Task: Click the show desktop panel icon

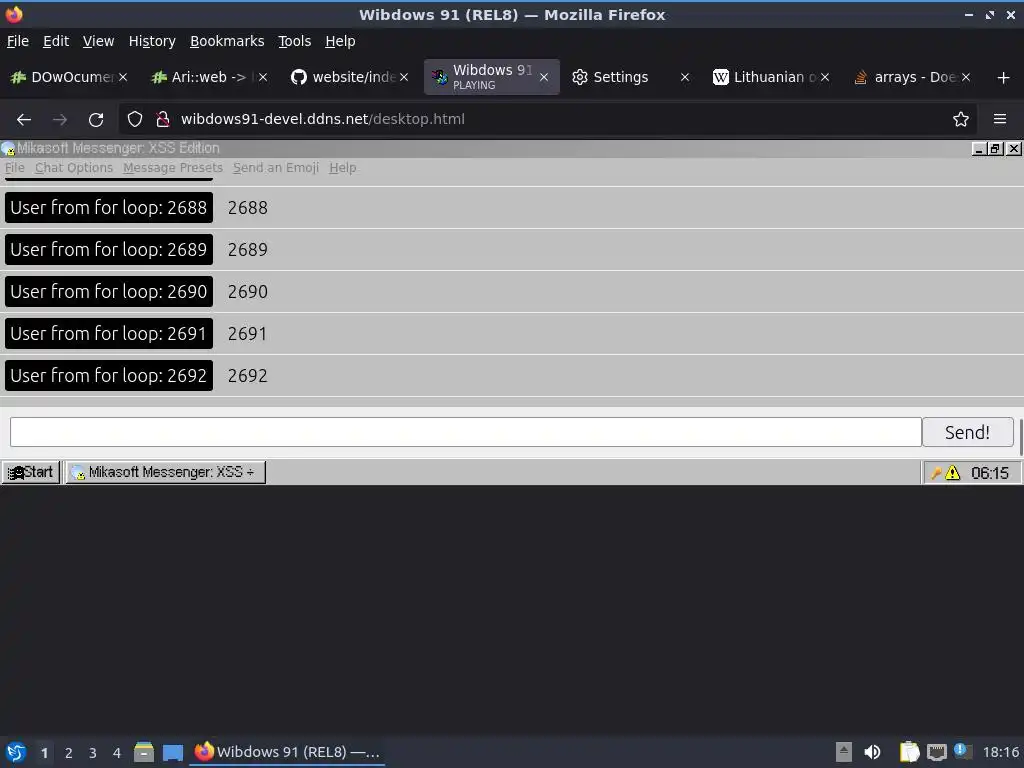Action: coord(173,753)
